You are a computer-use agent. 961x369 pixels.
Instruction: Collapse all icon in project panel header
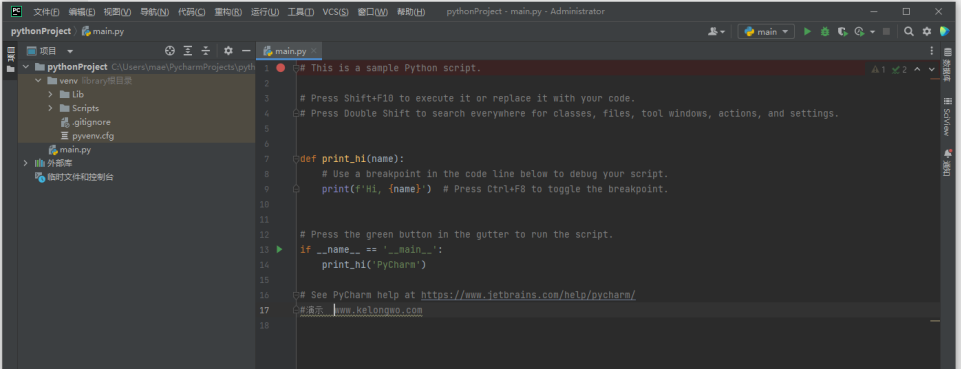tap(206, 51)
